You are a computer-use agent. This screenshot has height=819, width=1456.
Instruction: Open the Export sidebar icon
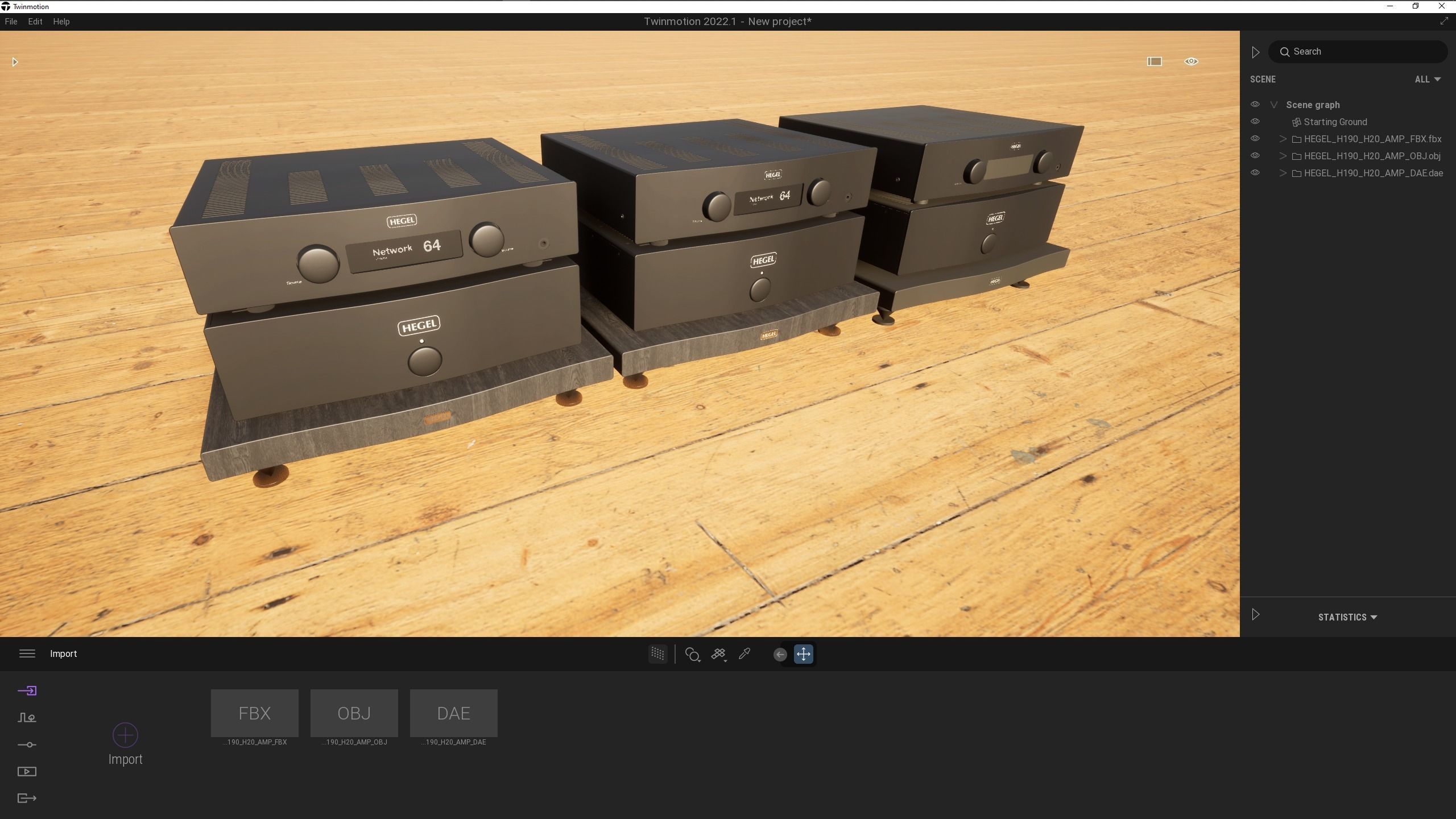pyautogui.click(x=27, y=799)
